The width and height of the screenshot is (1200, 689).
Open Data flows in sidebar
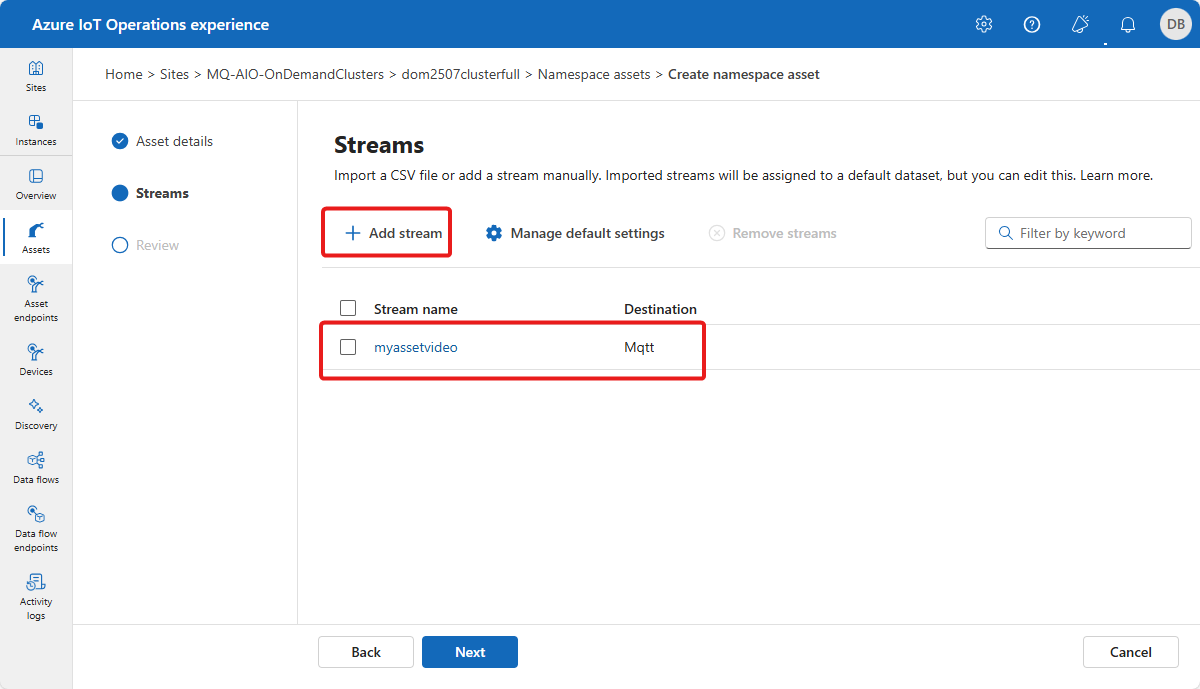point(36,467)
